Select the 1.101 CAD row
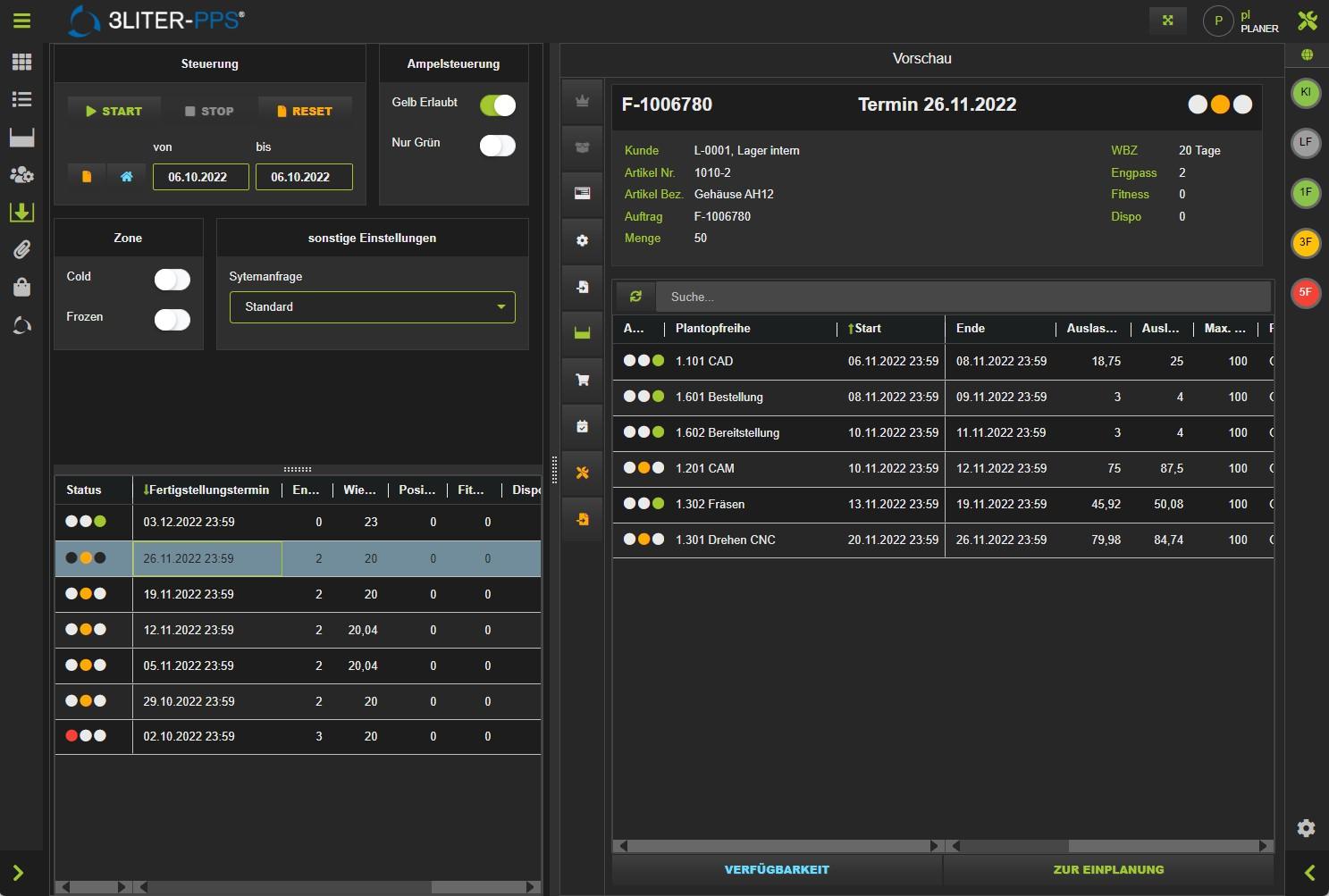The height and width of the screenshot is (896, 1329). coord(943,362)
